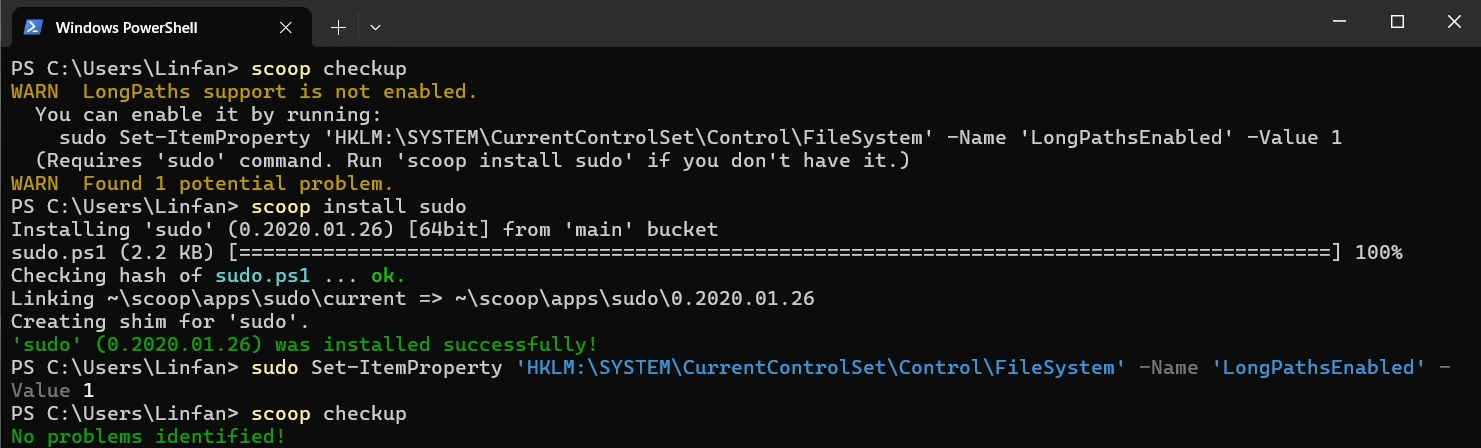
Task: Maximize the terminal window
Action: 1397,22
